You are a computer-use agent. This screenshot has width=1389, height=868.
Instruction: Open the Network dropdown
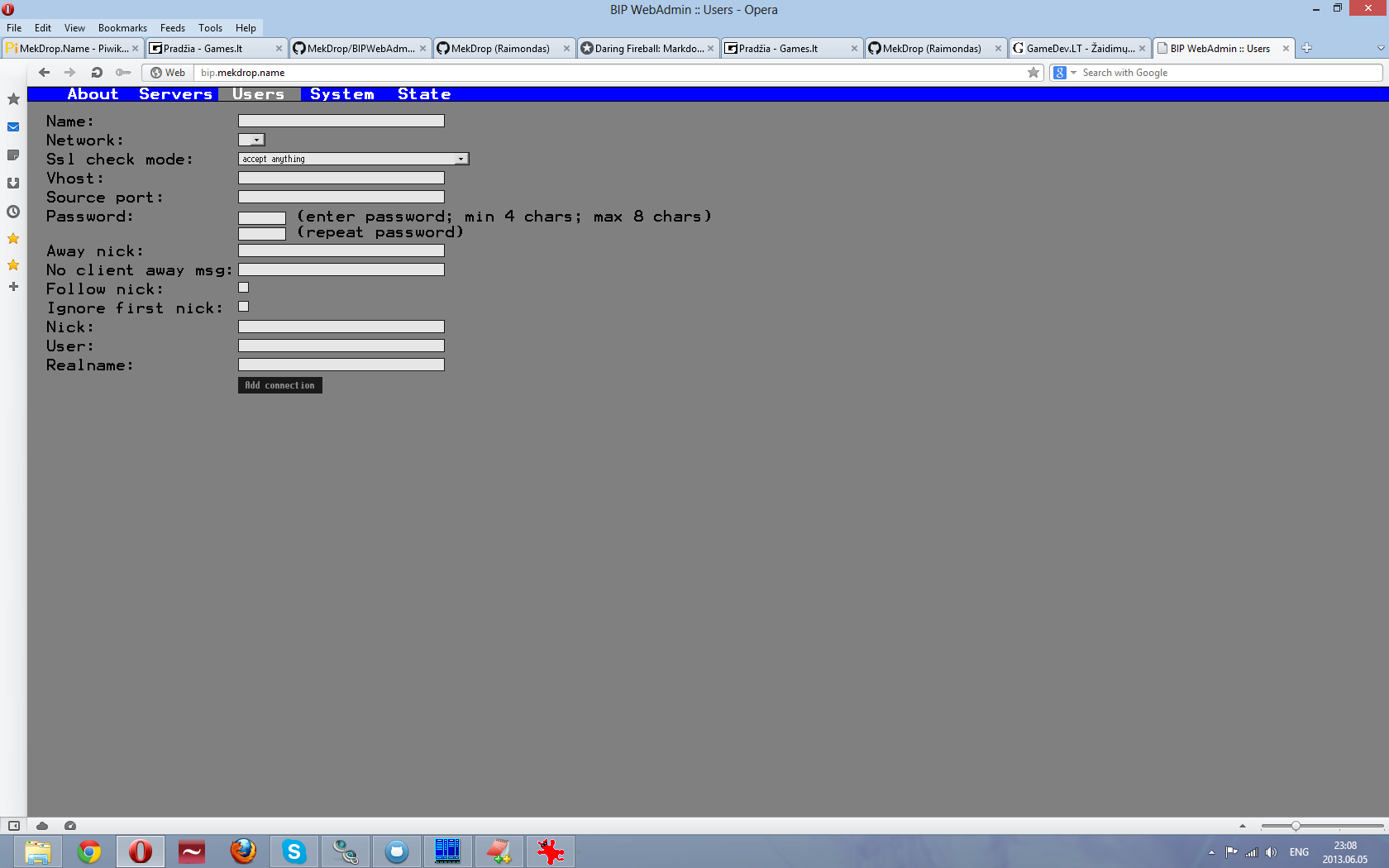click(x=251, y=140)
